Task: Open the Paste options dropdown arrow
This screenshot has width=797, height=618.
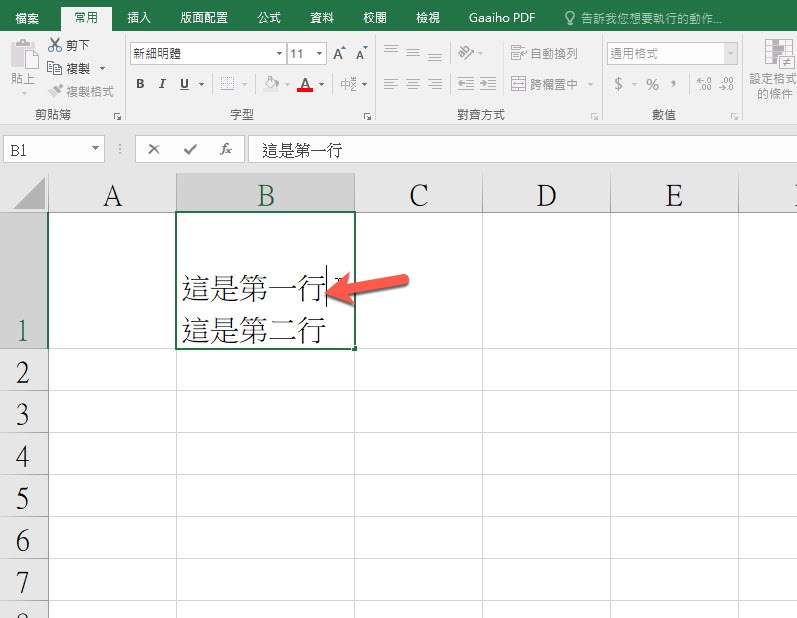Action: 24,93
